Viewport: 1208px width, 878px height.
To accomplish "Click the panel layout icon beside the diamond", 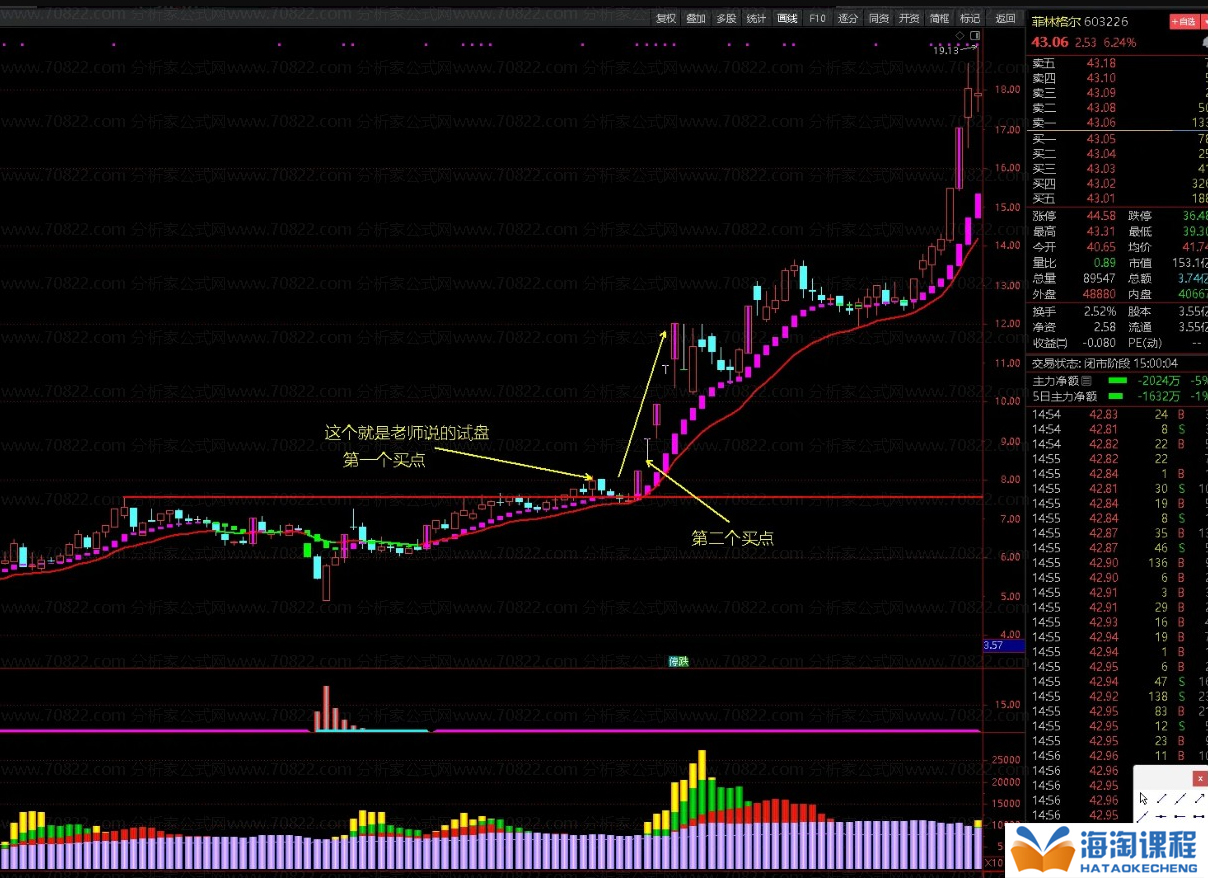I will coord(975,36).
